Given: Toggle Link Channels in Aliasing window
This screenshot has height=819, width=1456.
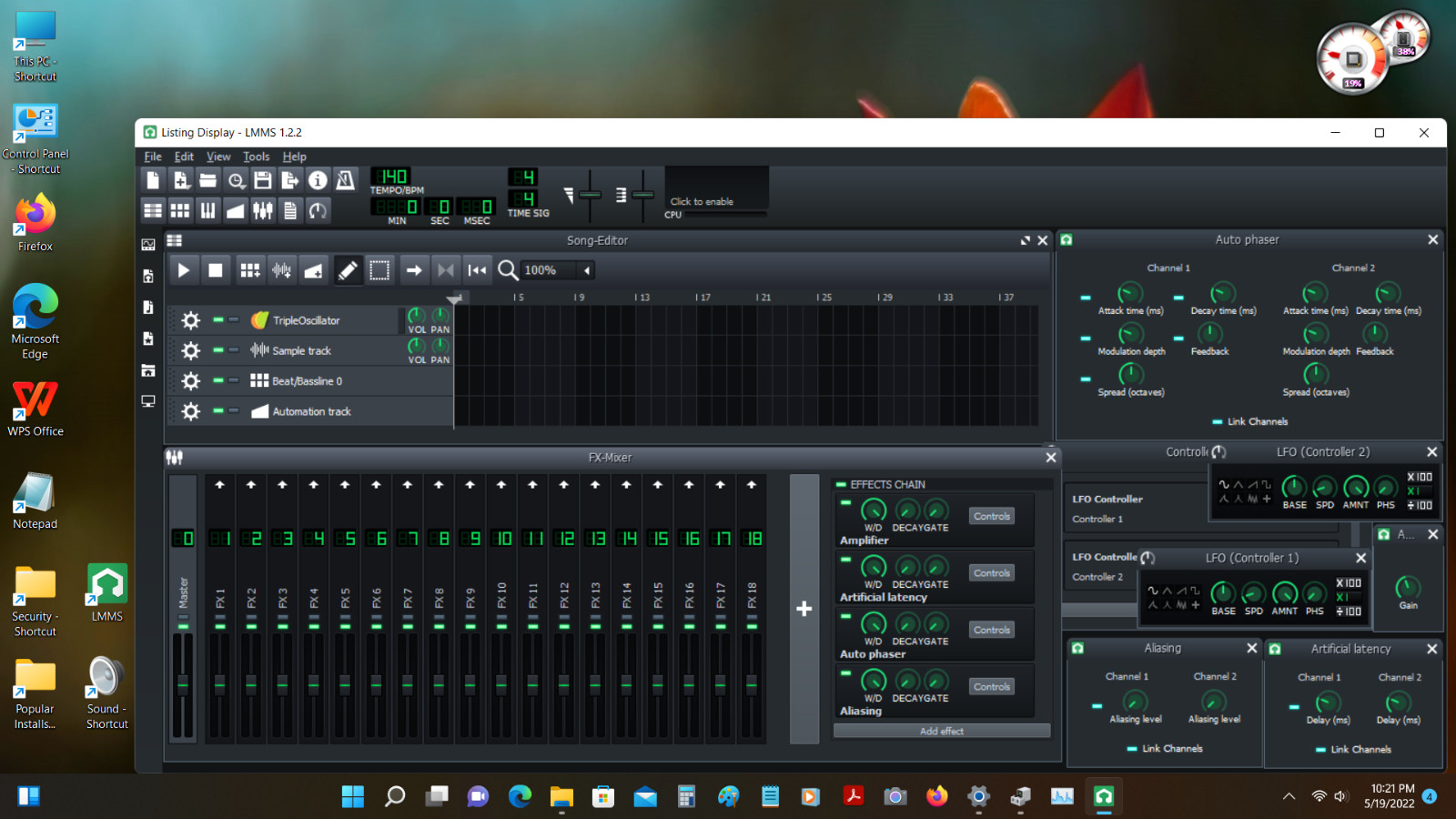Looking at the screenshot, I should (x=1132, y=749).
